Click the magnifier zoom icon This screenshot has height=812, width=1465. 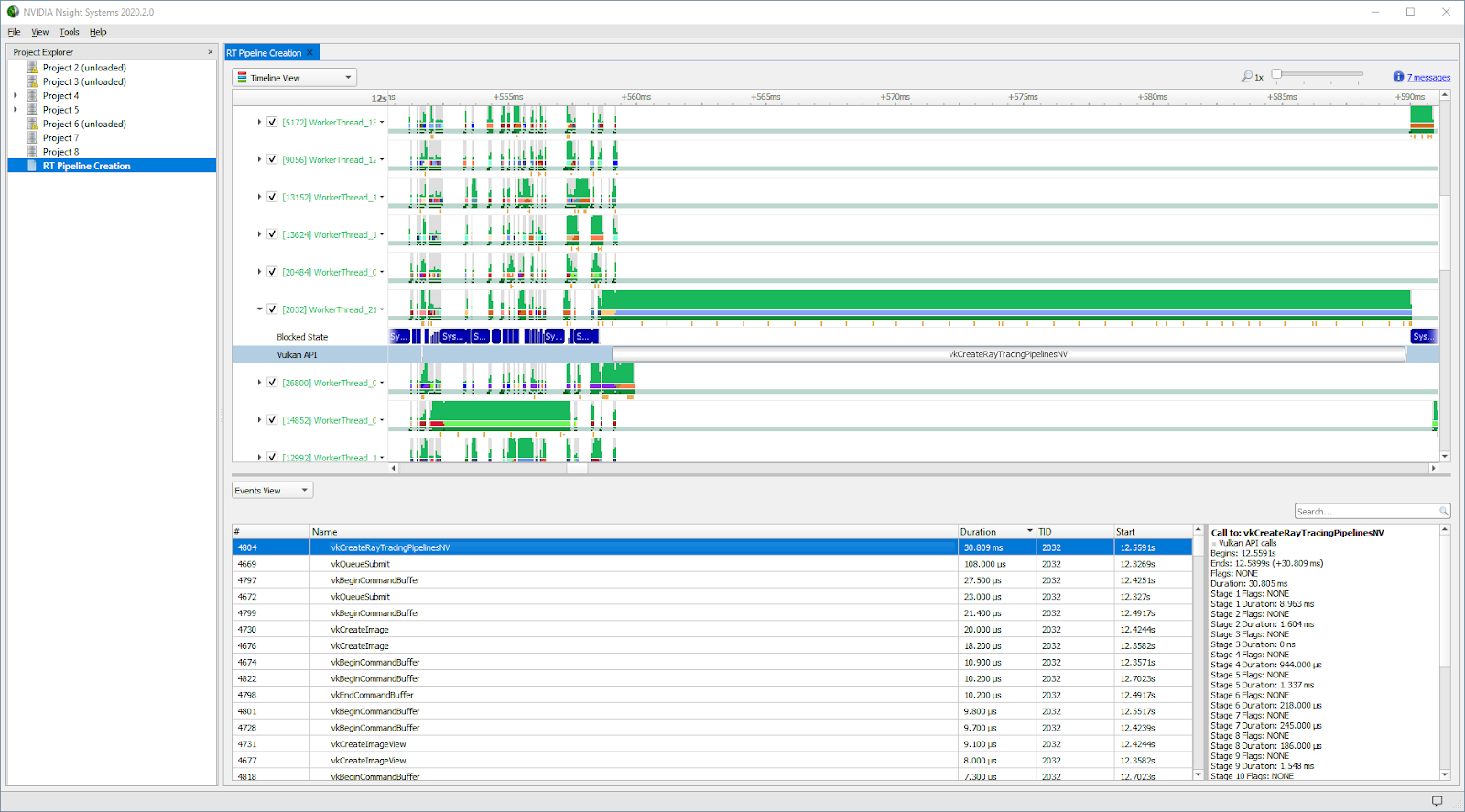(x=1247, y=77)
